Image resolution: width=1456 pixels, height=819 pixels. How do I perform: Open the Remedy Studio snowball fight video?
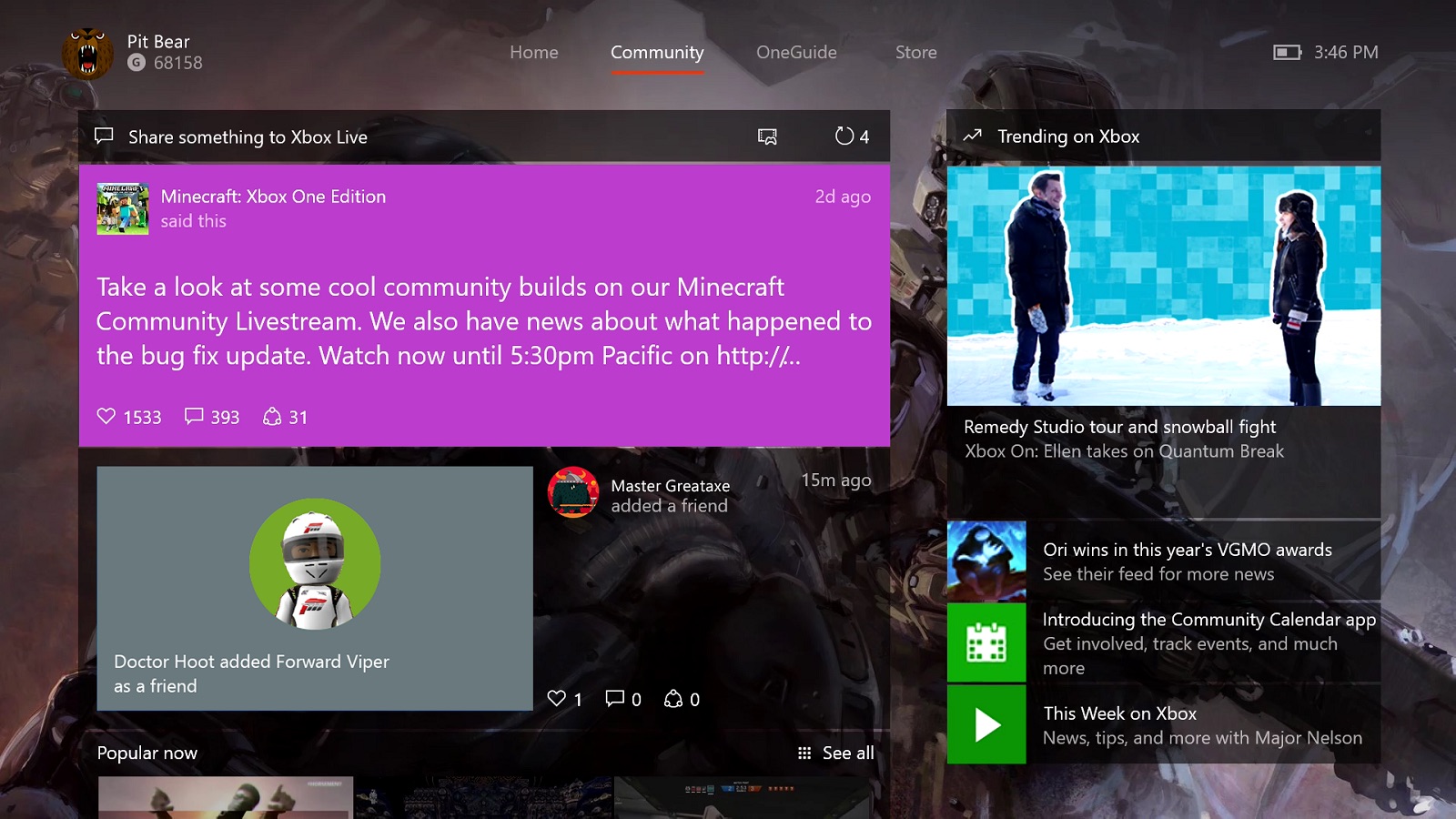tap(1165, 287)
